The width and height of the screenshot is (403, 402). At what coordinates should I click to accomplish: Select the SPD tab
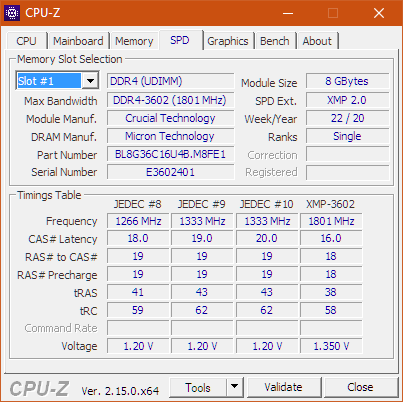pyautogui.click(x=180, y=40)
